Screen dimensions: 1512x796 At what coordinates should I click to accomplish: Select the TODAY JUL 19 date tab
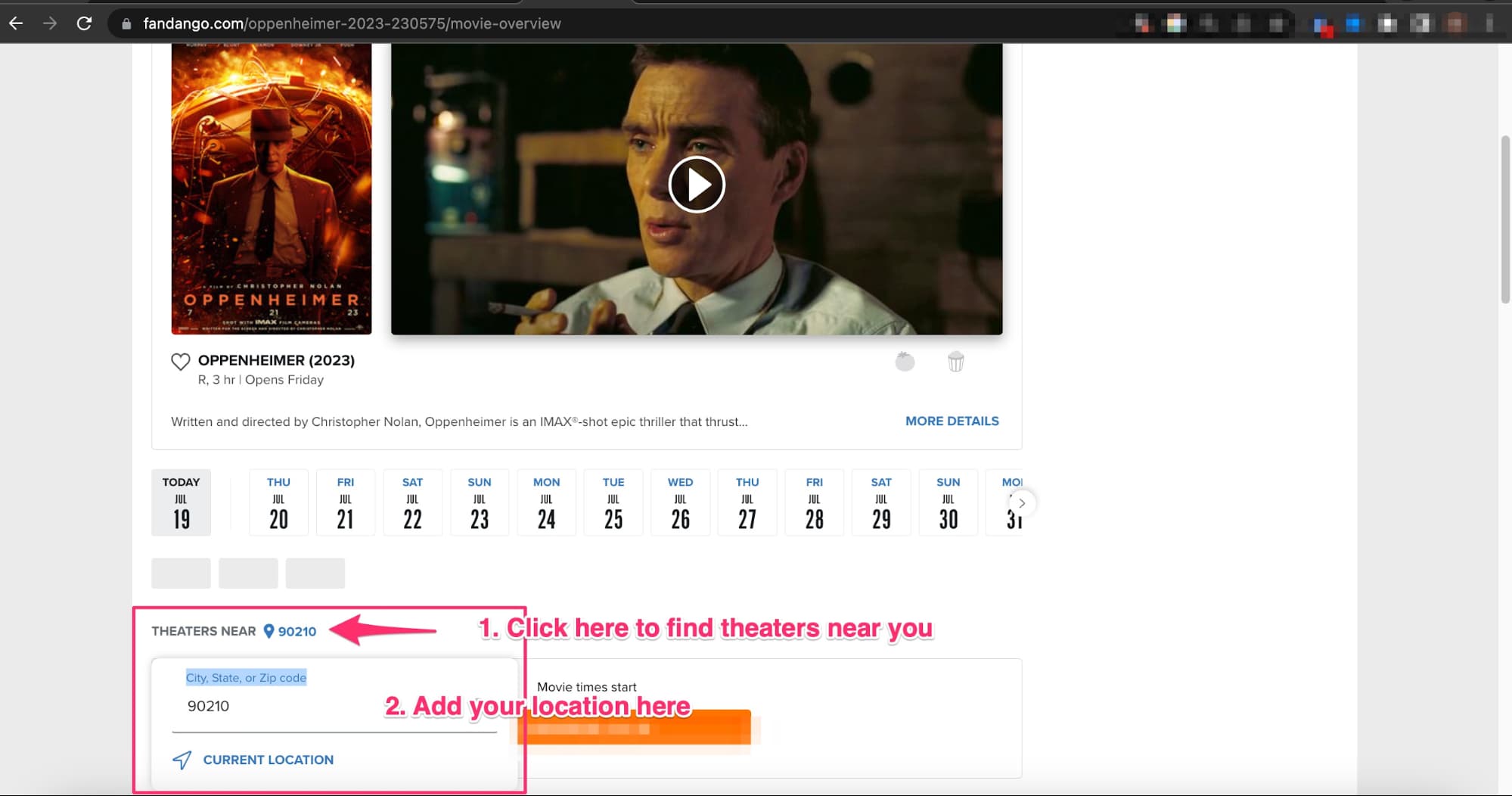(181, 502)
